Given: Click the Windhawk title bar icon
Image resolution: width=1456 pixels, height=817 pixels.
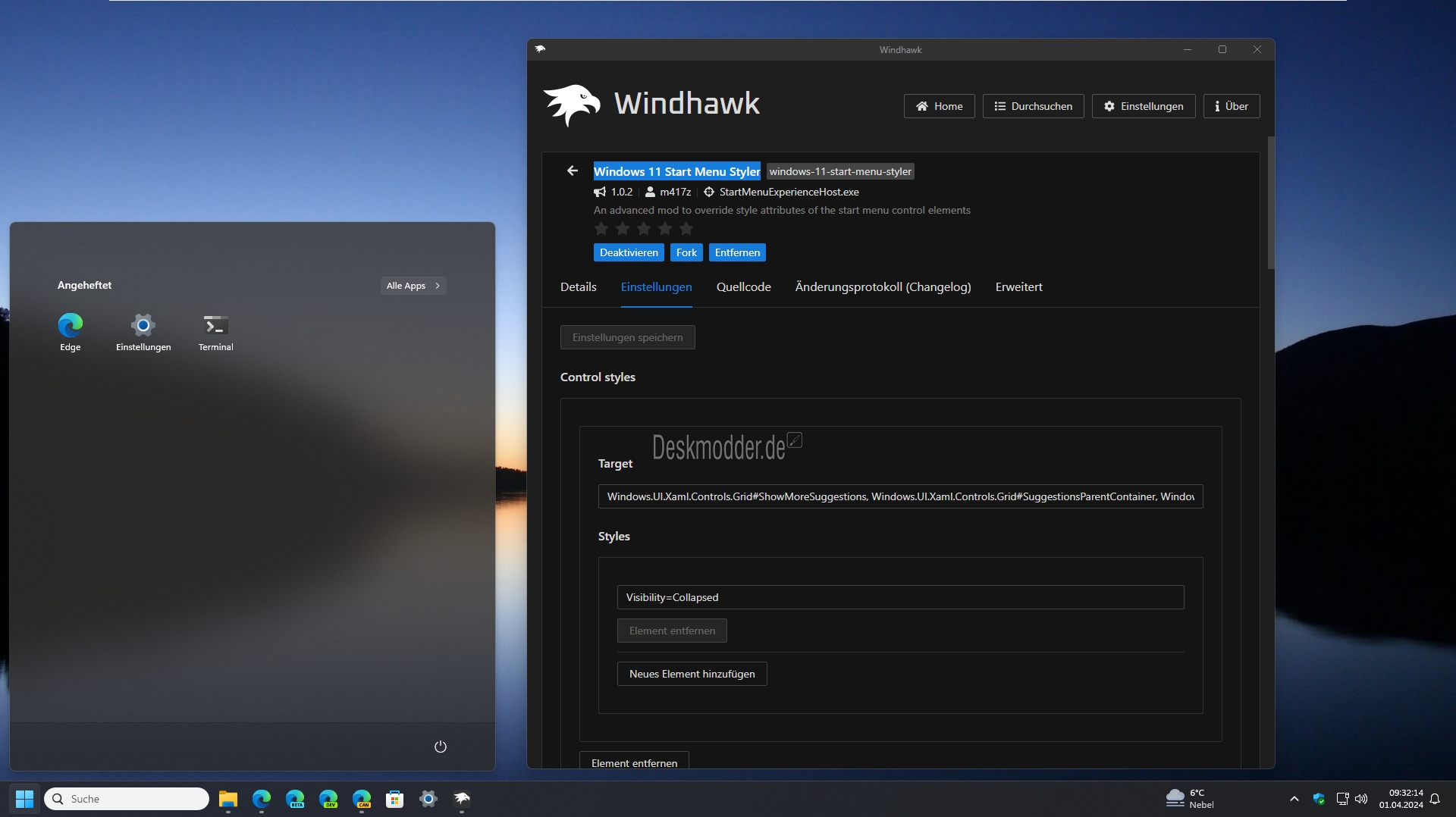Looking at the screenshot, I should click(540, 49).
